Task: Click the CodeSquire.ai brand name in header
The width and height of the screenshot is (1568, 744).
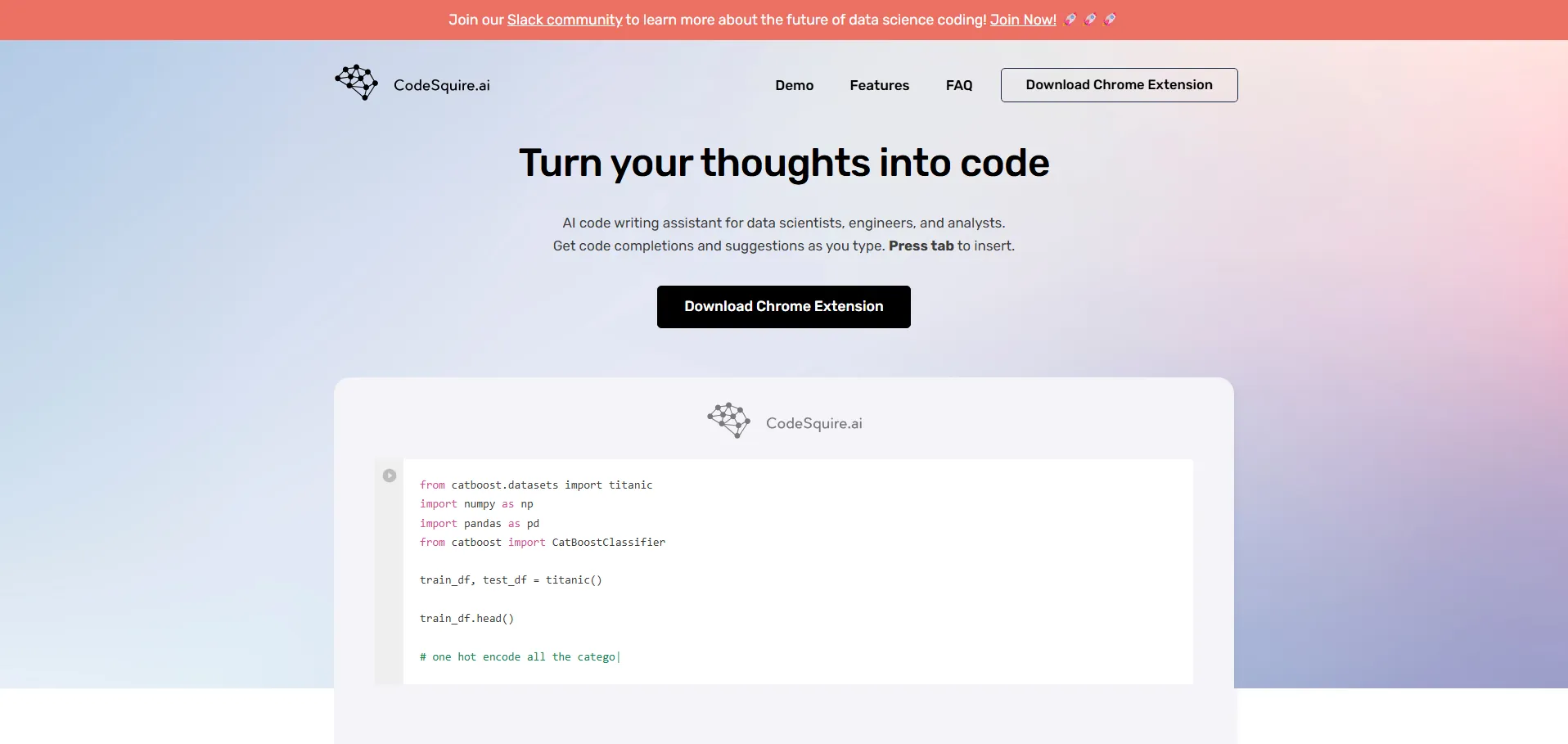Action: click(x=441, y=85)
